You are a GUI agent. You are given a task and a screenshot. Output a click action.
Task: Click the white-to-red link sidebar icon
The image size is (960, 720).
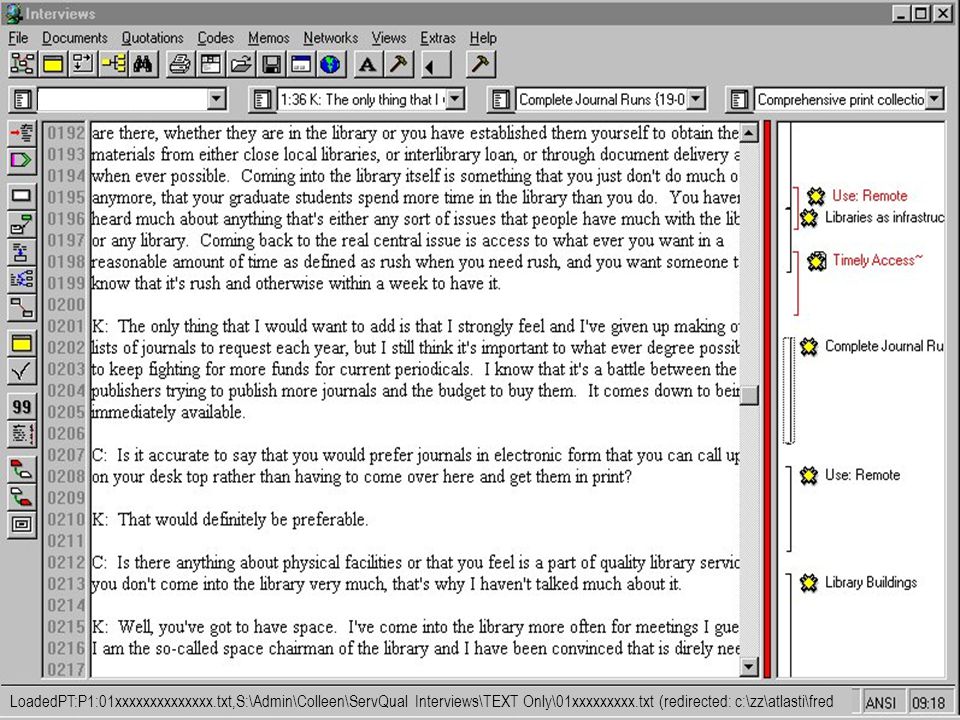click(21, 497)
